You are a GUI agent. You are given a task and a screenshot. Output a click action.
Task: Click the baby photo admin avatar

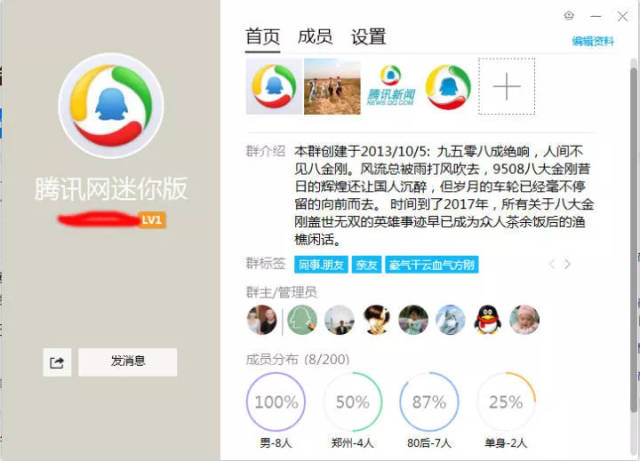coord(524,320)
